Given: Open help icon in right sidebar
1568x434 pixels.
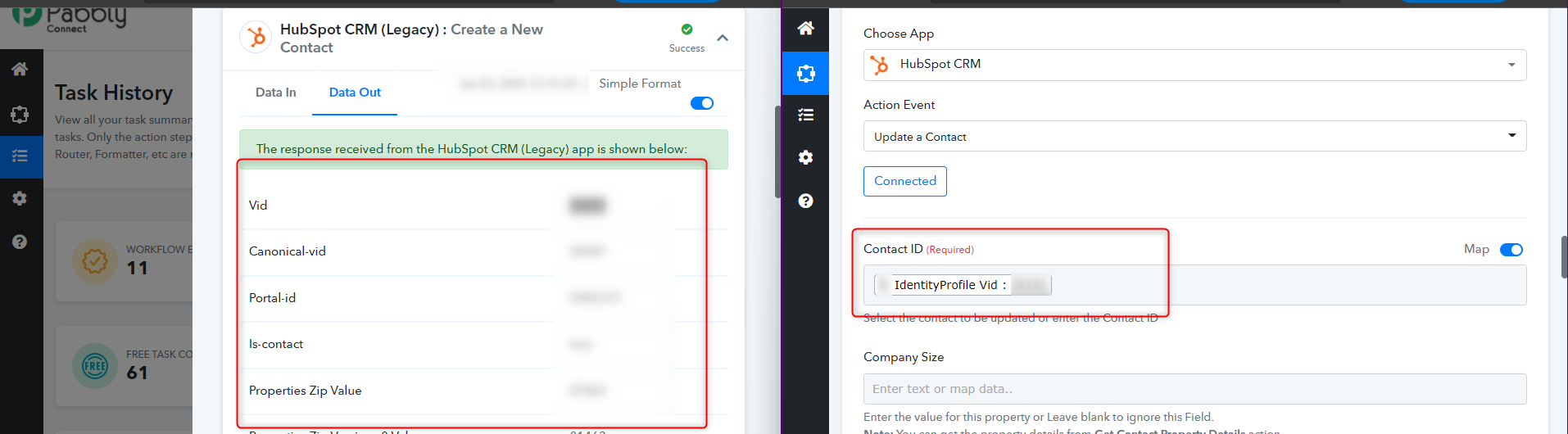Looking at the screenshot, I should [x=806, y=201].
